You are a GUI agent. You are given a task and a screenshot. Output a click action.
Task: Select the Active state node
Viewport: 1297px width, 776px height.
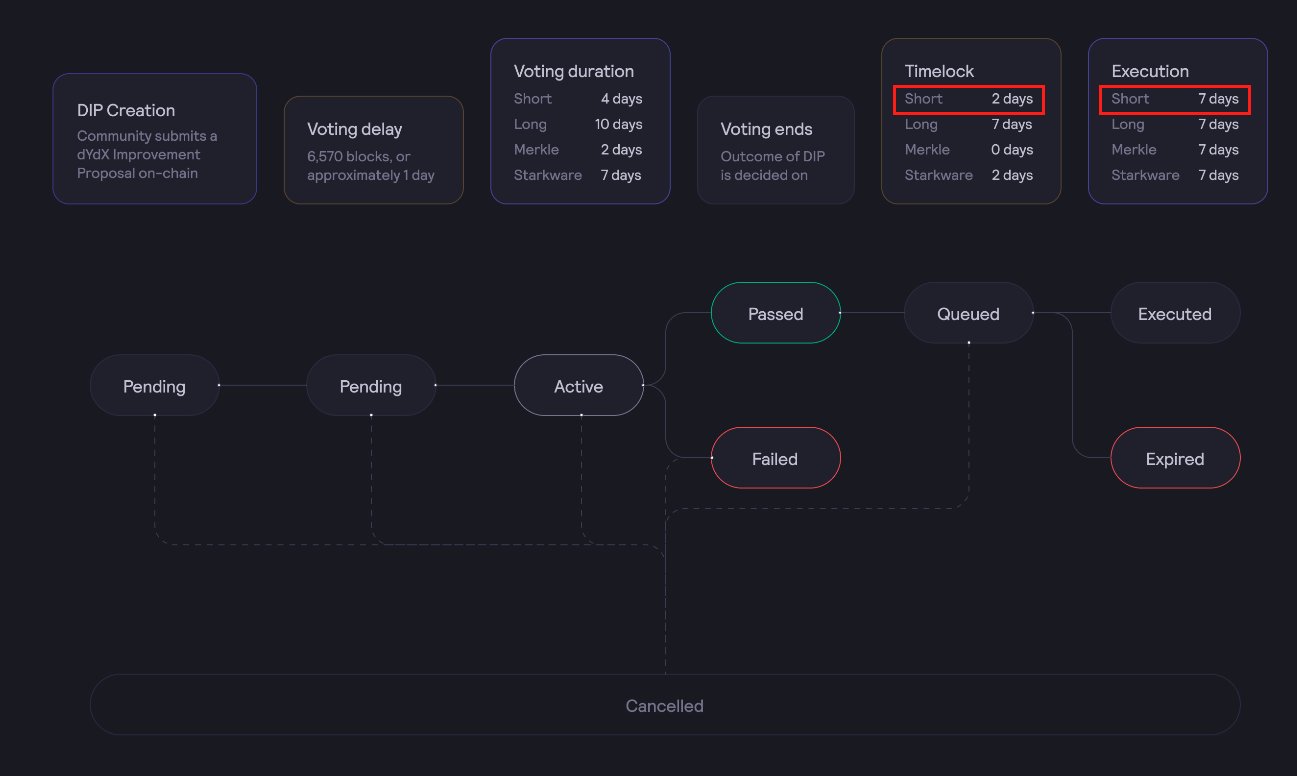pyautogui.click(x=578, y=385)
